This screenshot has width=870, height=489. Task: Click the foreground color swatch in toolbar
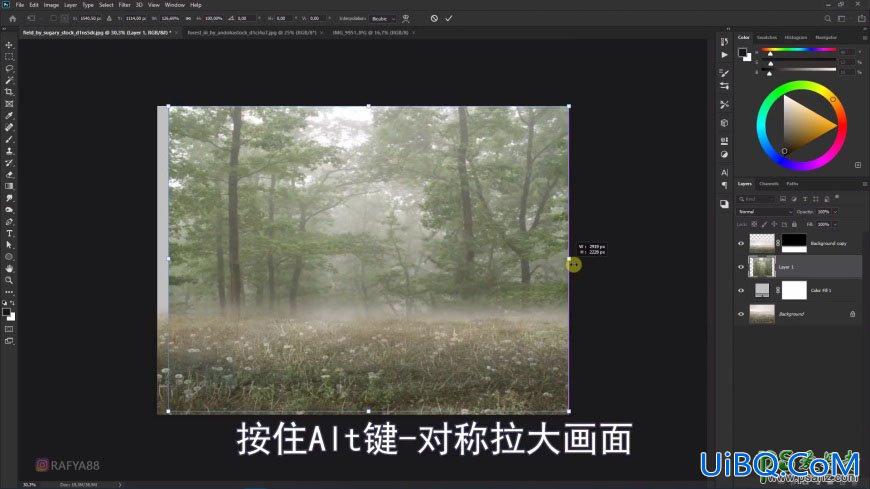pyautogui.click(x=6, y=312)
